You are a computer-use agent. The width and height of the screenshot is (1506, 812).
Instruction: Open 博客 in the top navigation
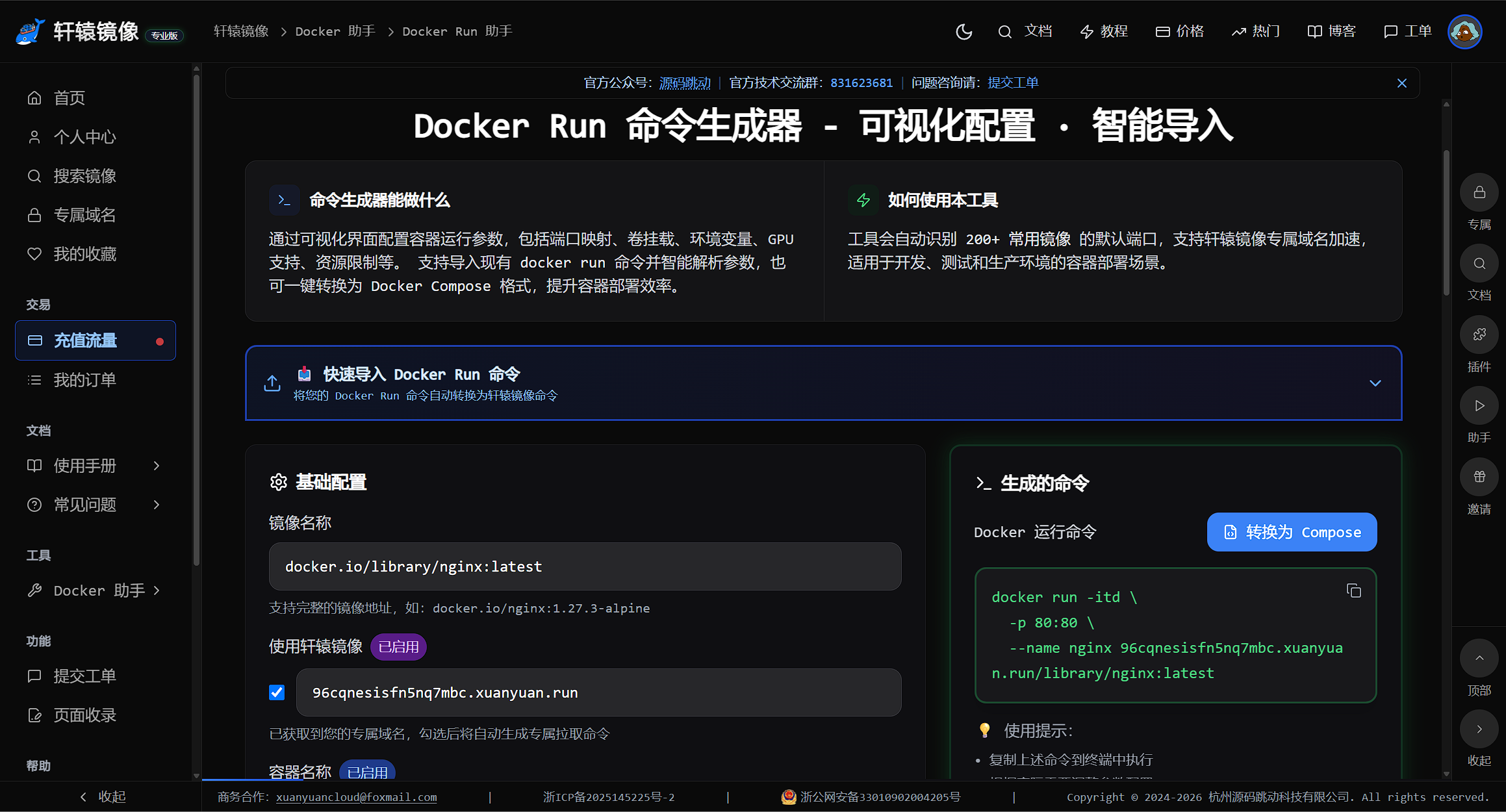[x=1332, y=31]
